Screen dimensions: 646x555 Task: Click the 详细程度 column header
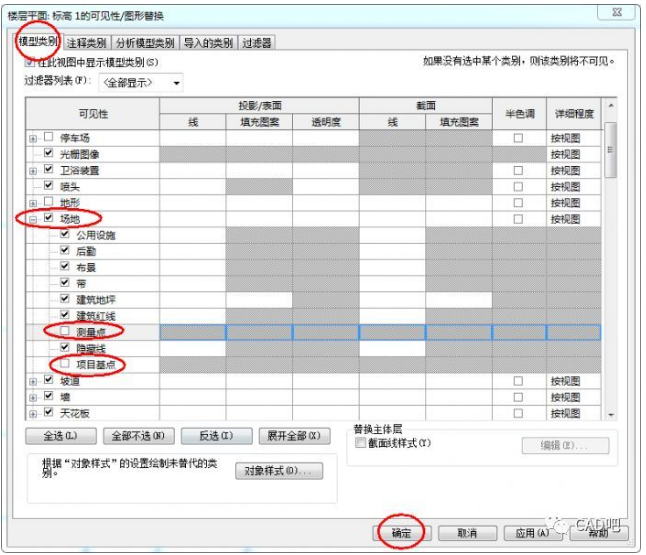click(x=574, y=114)
